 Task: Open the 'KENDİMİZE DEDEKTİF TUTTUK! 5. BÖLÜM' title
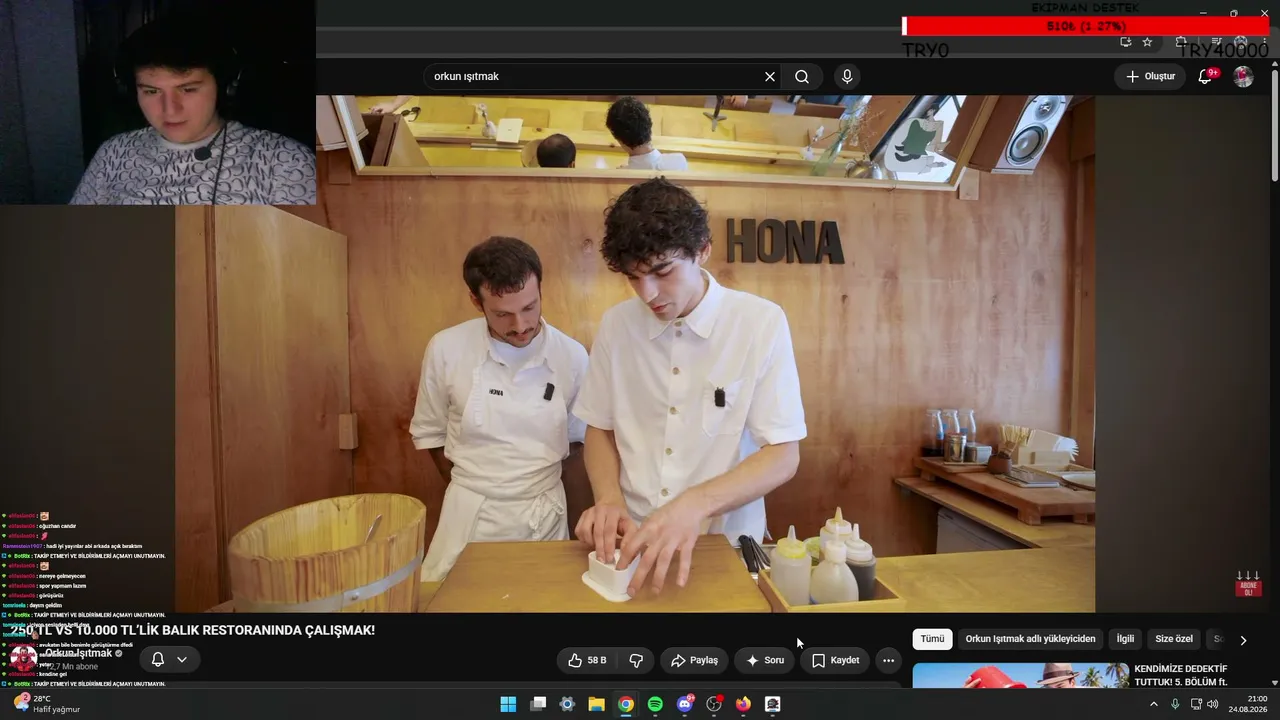(x=1181, y=676)
